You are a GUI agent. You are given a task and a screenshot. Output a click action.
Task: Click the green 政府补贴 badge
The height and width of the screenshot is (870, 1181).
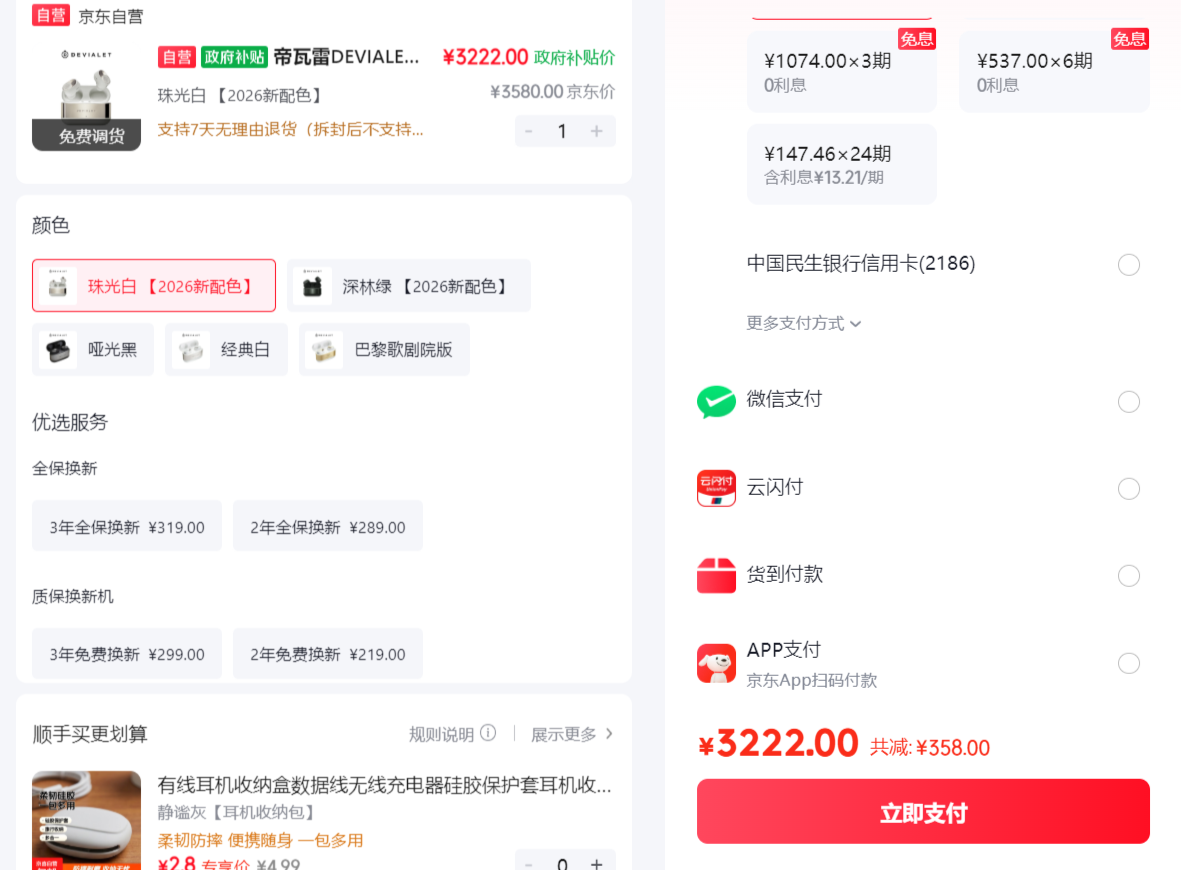[234, 57]
